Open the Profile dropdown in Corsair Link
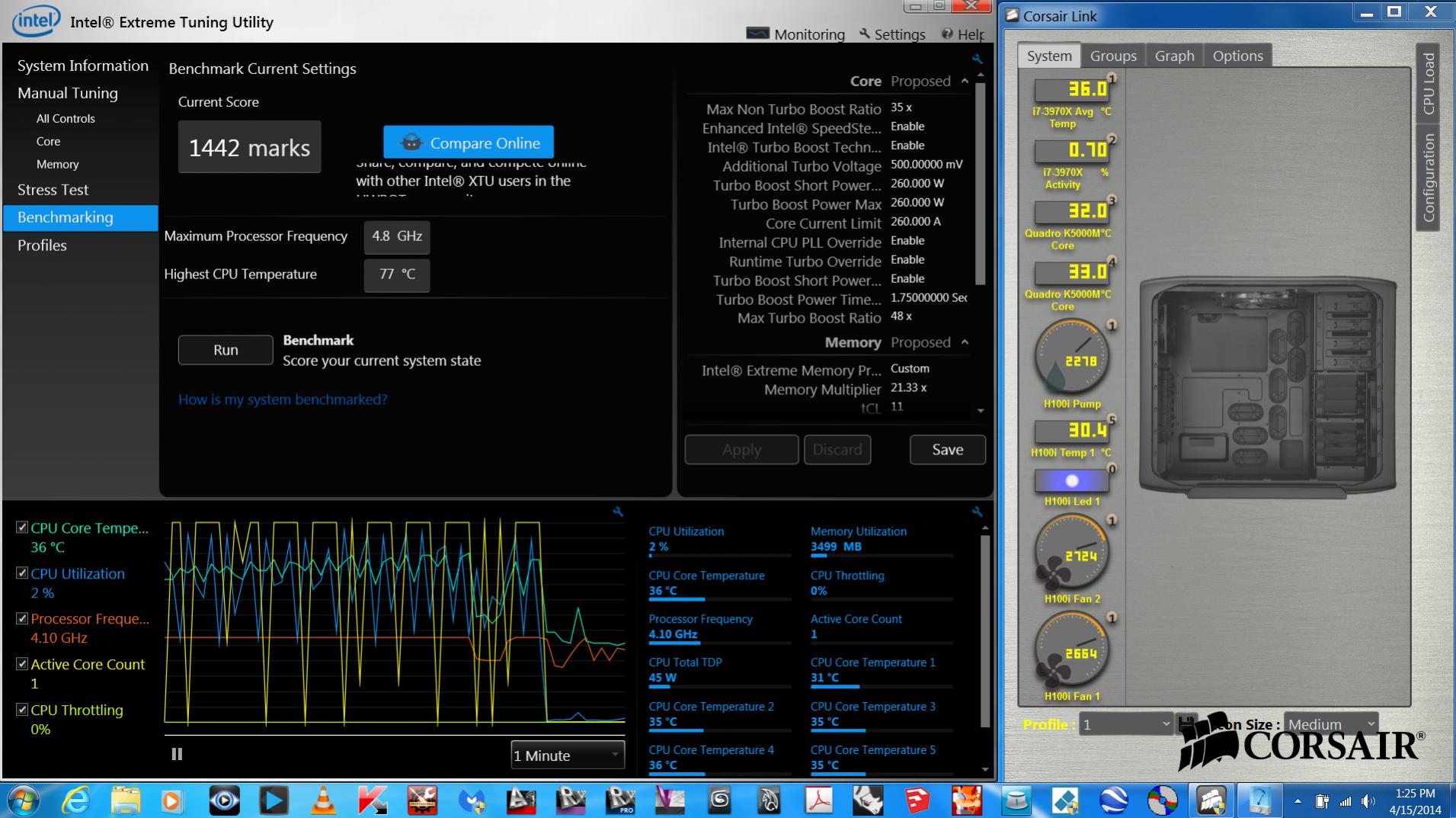1456x818 pixels. coord(1126,724)
